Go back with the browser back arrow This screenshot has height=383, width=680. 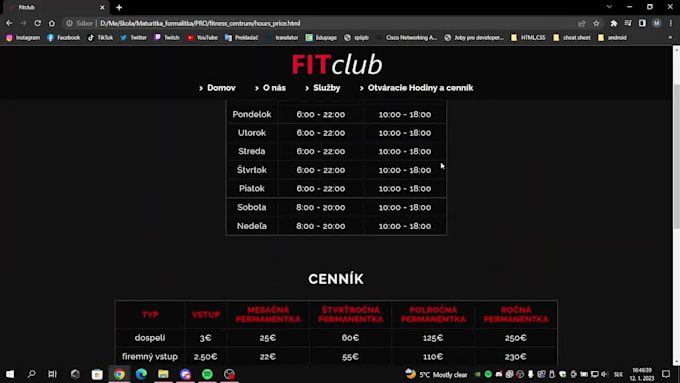coord(9,23)
